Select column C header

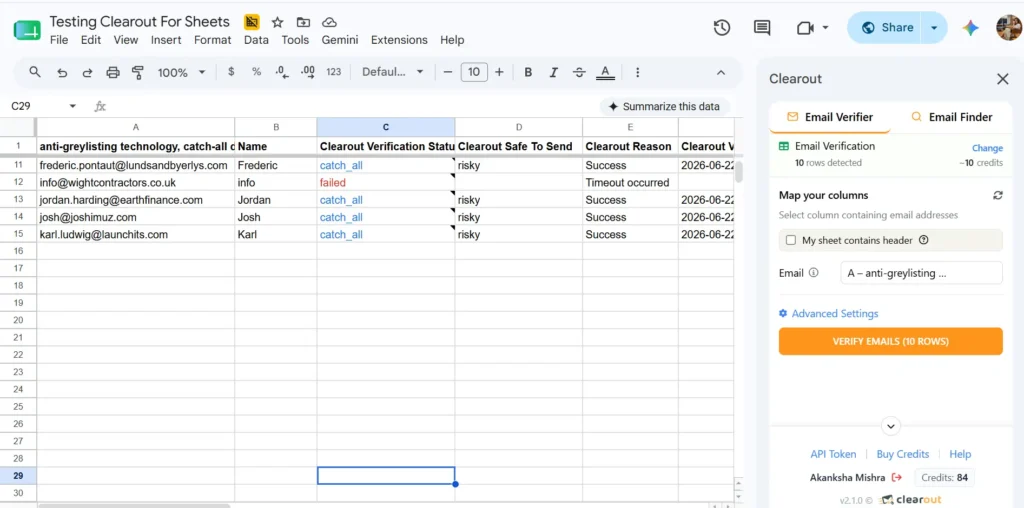pyautogui.click(x=386, y=127)
